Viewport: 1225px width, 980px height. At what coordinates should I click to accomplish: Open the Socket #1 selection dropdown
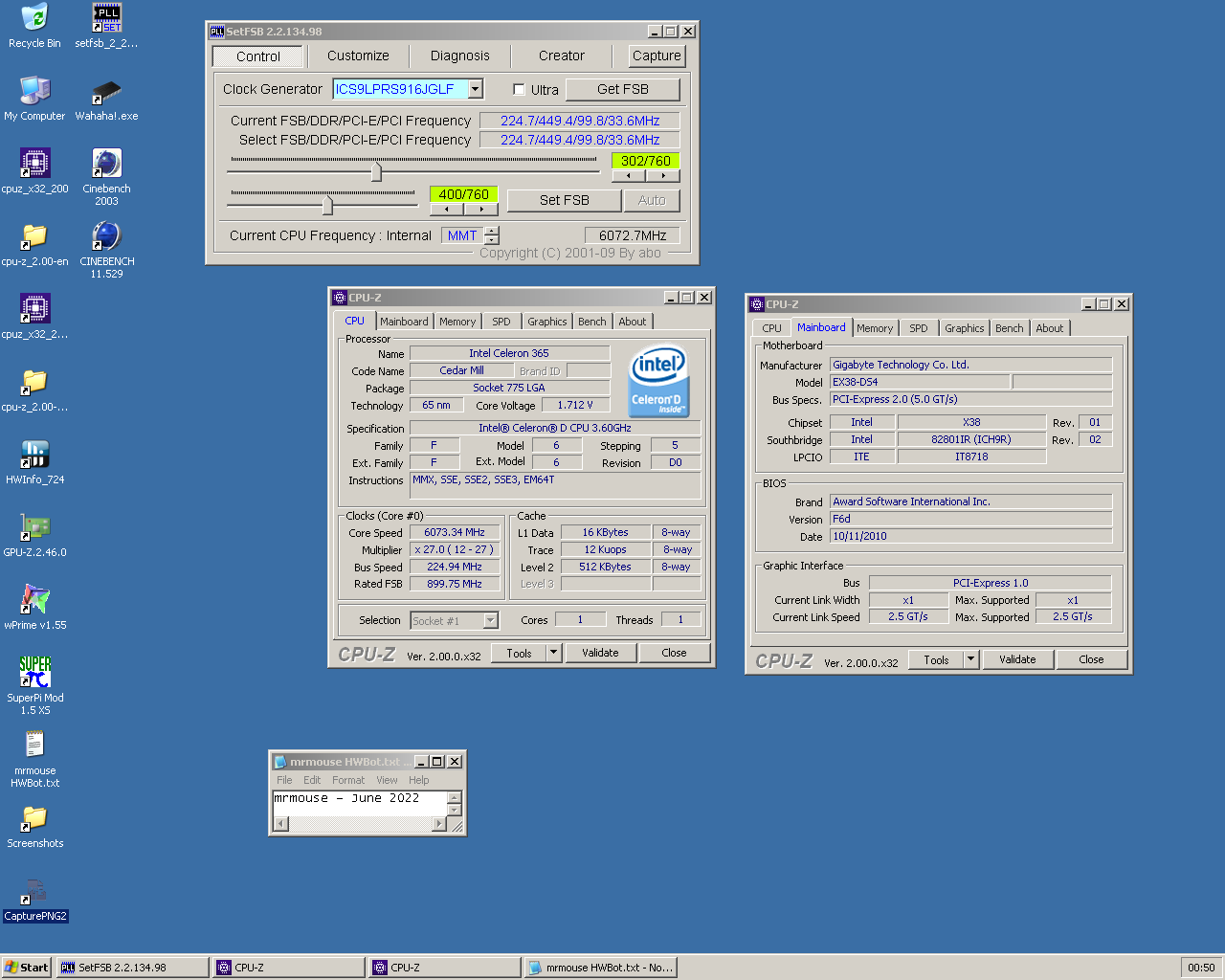click(491, 620)
